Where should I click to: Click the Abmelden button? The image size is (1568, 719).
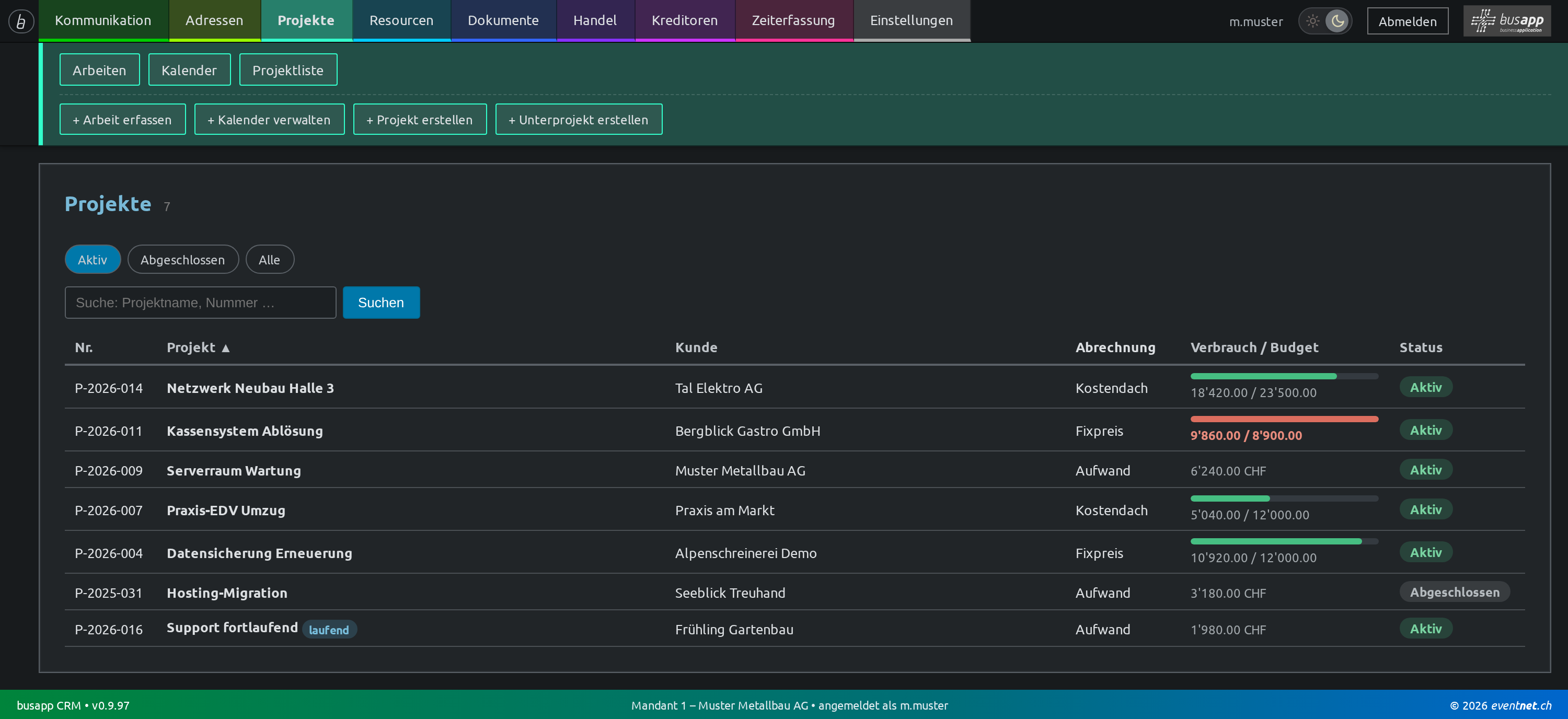tap(1408, 21)
